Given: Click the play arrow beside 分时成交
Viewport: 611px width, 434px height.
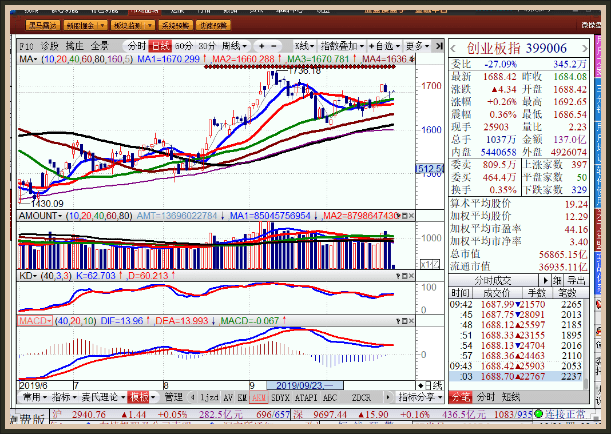Looking at the screenshot, I should [545, 280].
